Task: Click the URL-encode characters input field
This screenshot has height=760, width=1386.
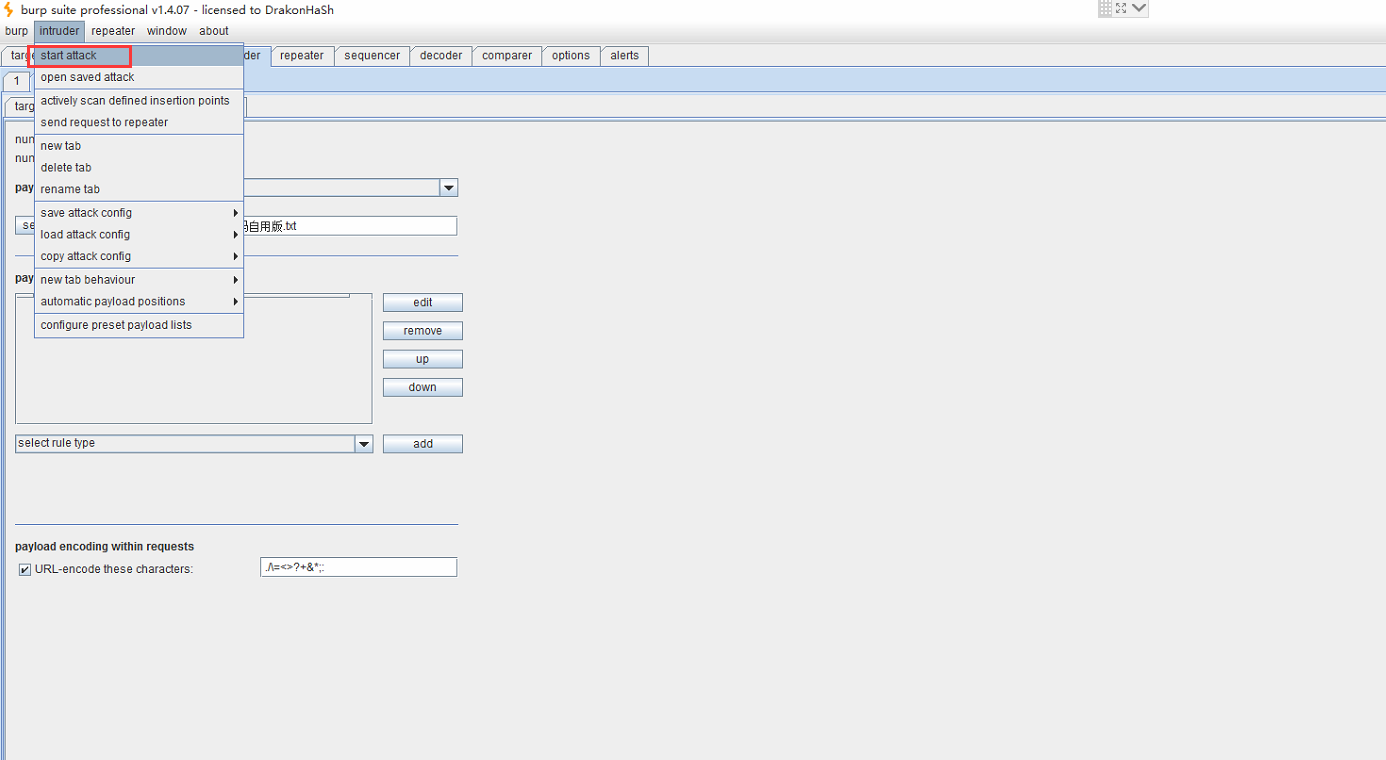Action: (358, 567)
